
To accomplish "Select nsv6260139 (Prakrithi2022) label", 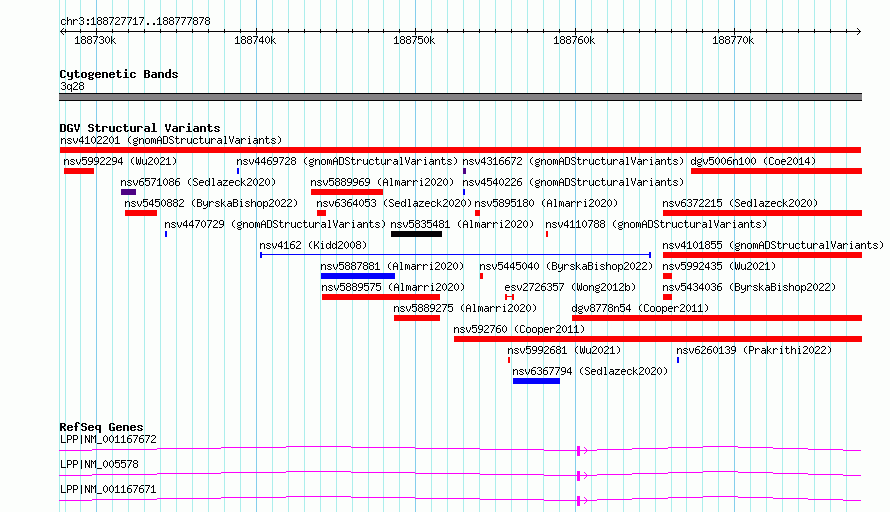I will point(754,350).
